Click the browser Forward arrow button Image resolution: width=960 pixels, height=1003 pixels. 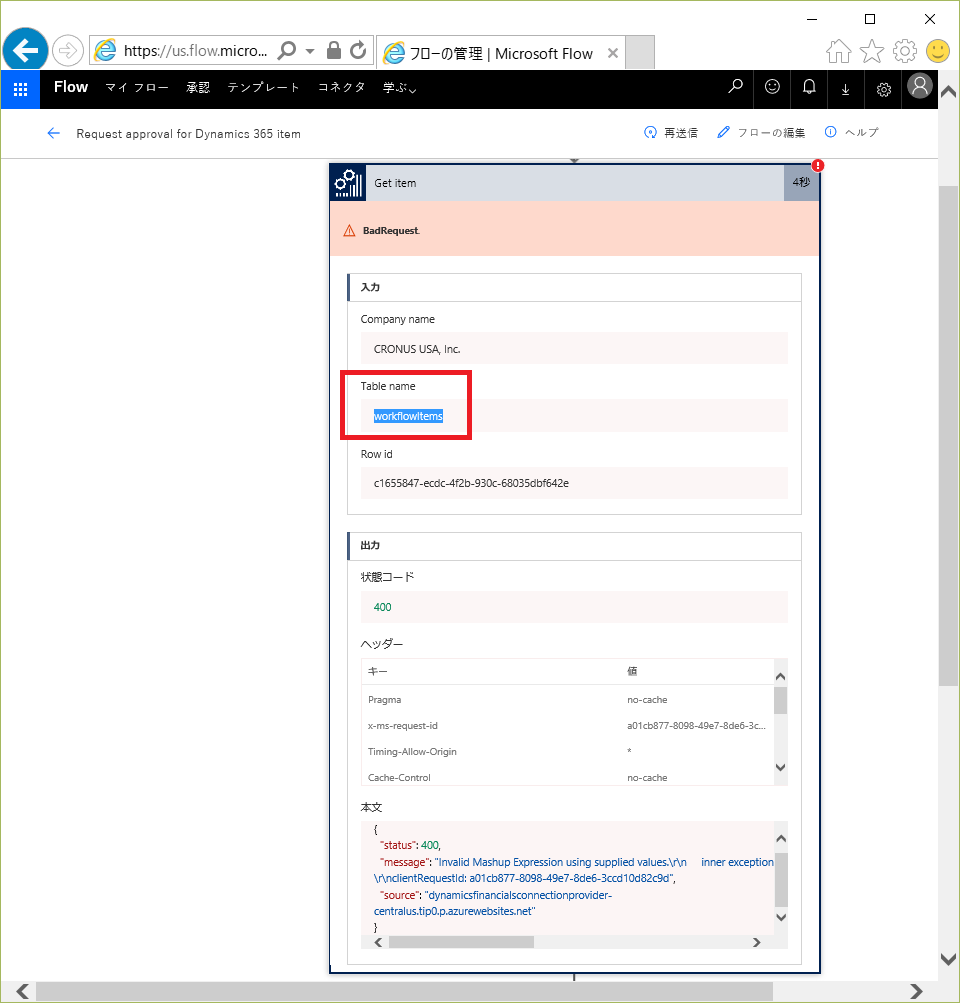67,51
